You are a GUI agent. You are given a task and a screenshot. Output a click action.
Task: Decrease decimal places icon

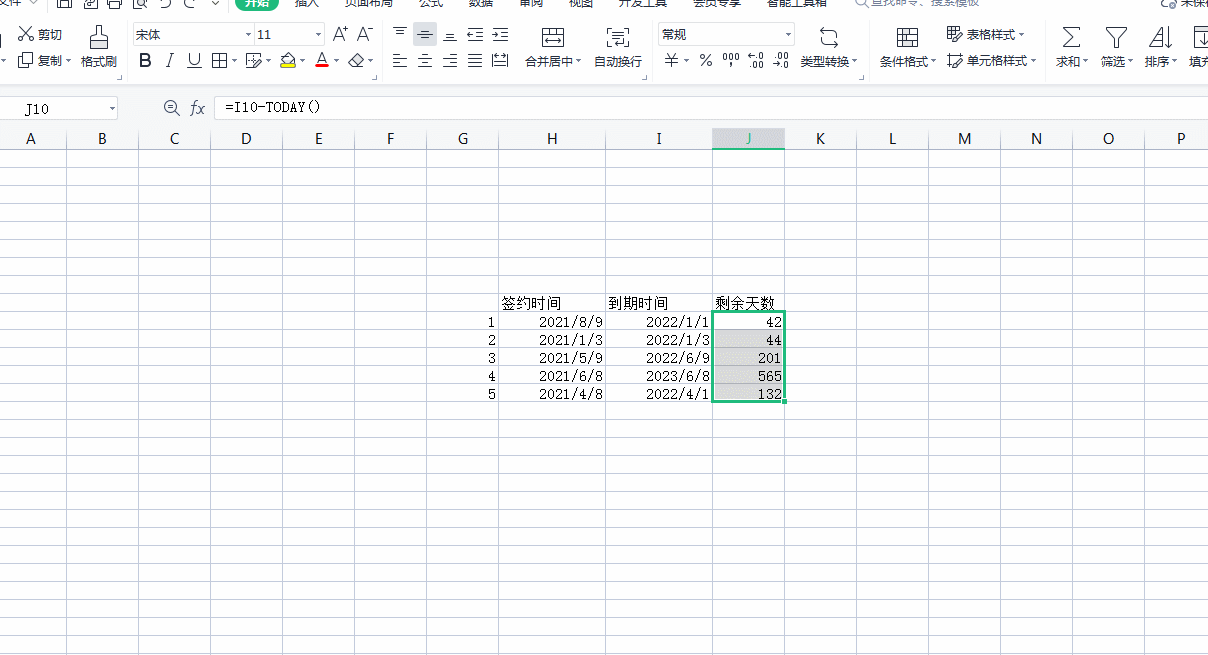point(781,61)
